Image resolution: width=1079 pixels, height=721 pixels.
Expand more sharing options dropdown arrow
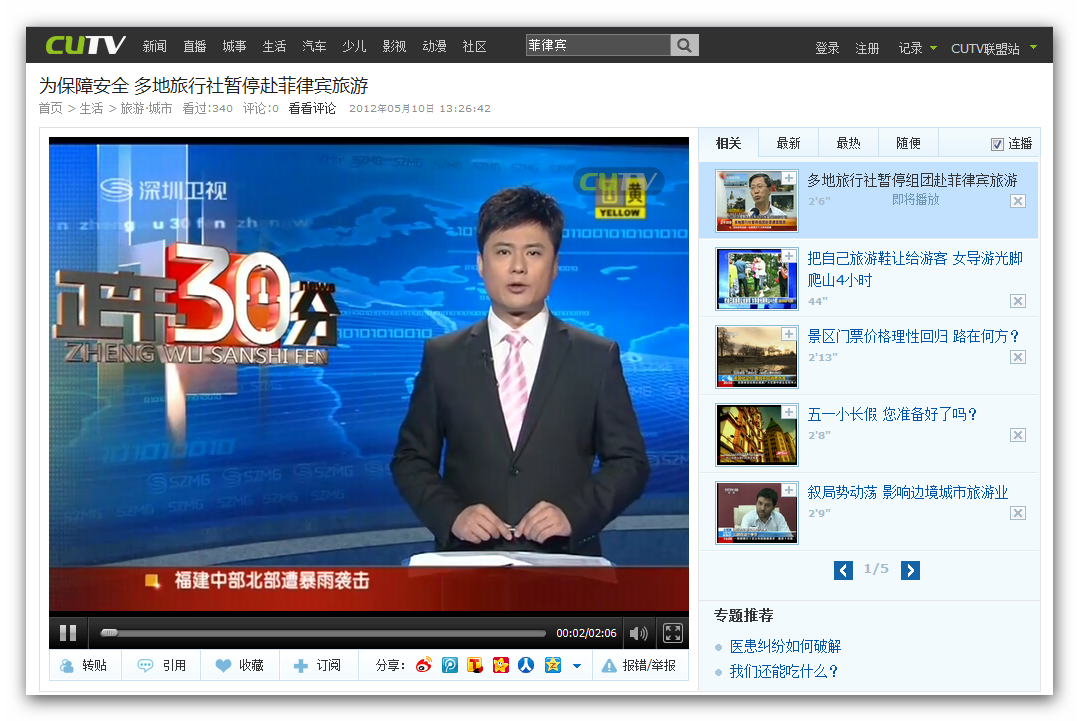[577, 666]
